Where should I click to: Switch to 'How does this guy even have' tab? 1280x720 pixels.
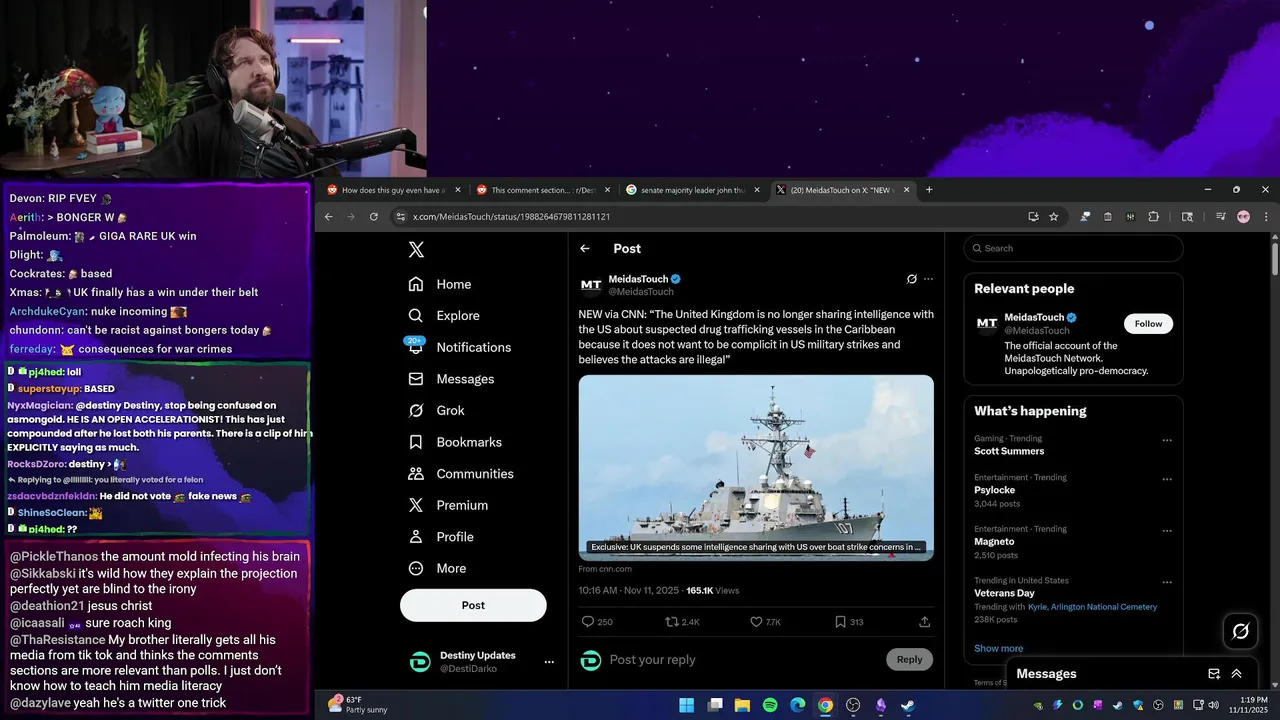(393, 190)
